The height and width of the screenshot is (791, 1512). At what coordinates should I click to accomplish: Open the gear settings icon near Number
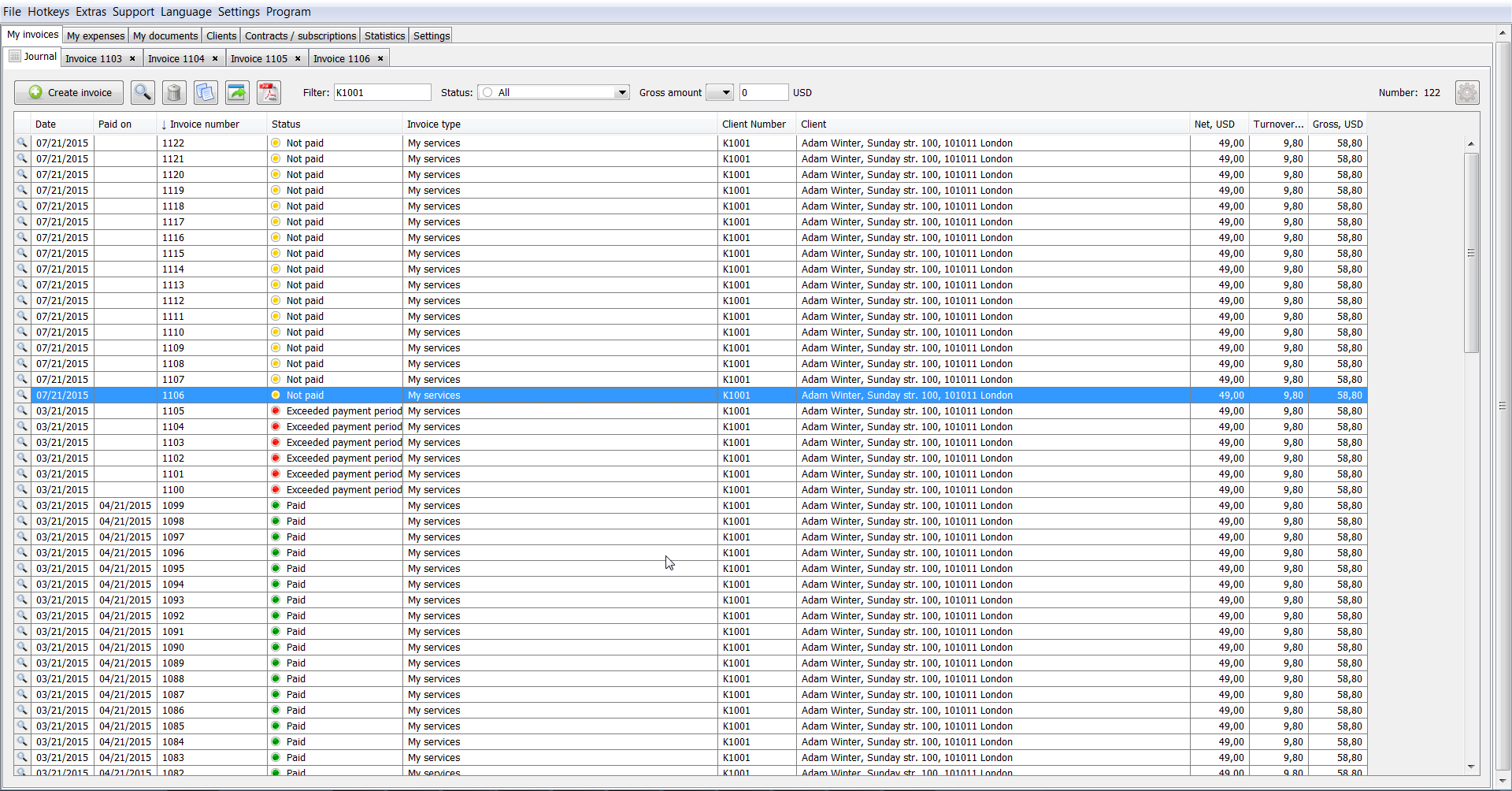[1466, 93]
